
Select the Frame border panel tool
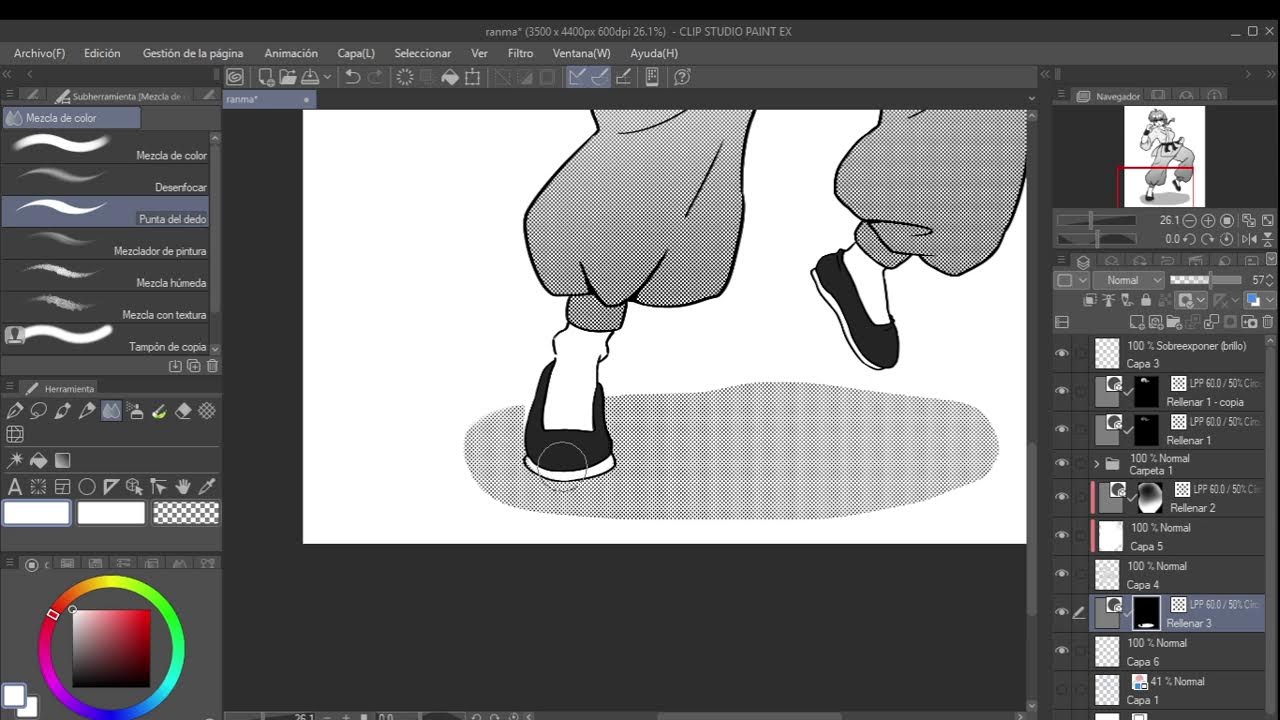coord(63,487)
